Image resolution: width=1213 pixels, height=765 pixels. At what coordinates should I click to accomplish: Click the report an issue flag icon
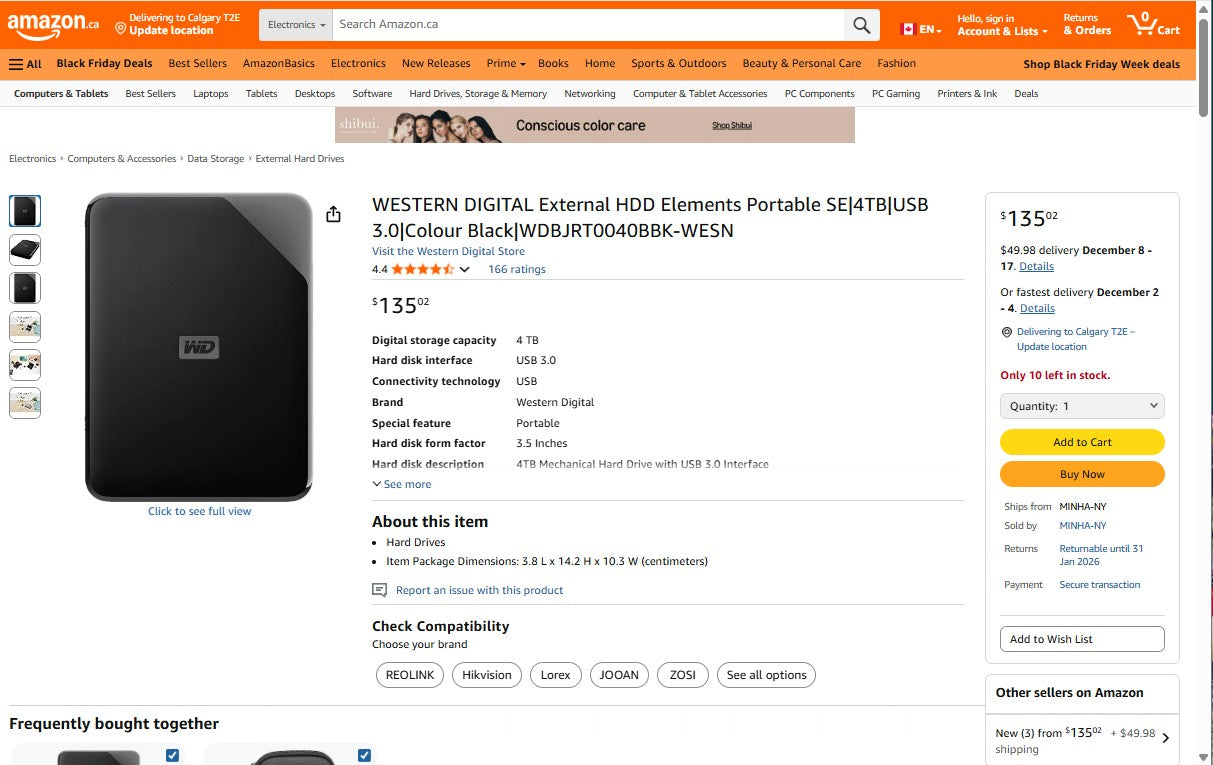pyautogui.click(x=379, y=590)
